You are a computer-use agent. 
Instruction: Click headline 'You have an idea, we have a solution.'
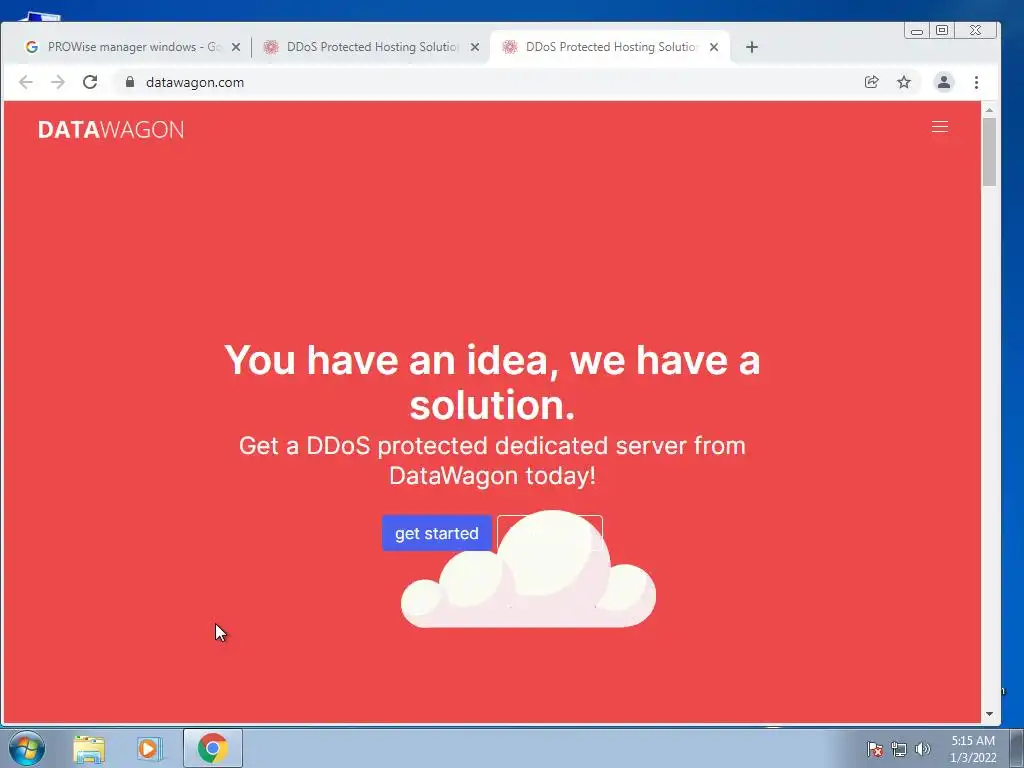click(x=492, y=382)
